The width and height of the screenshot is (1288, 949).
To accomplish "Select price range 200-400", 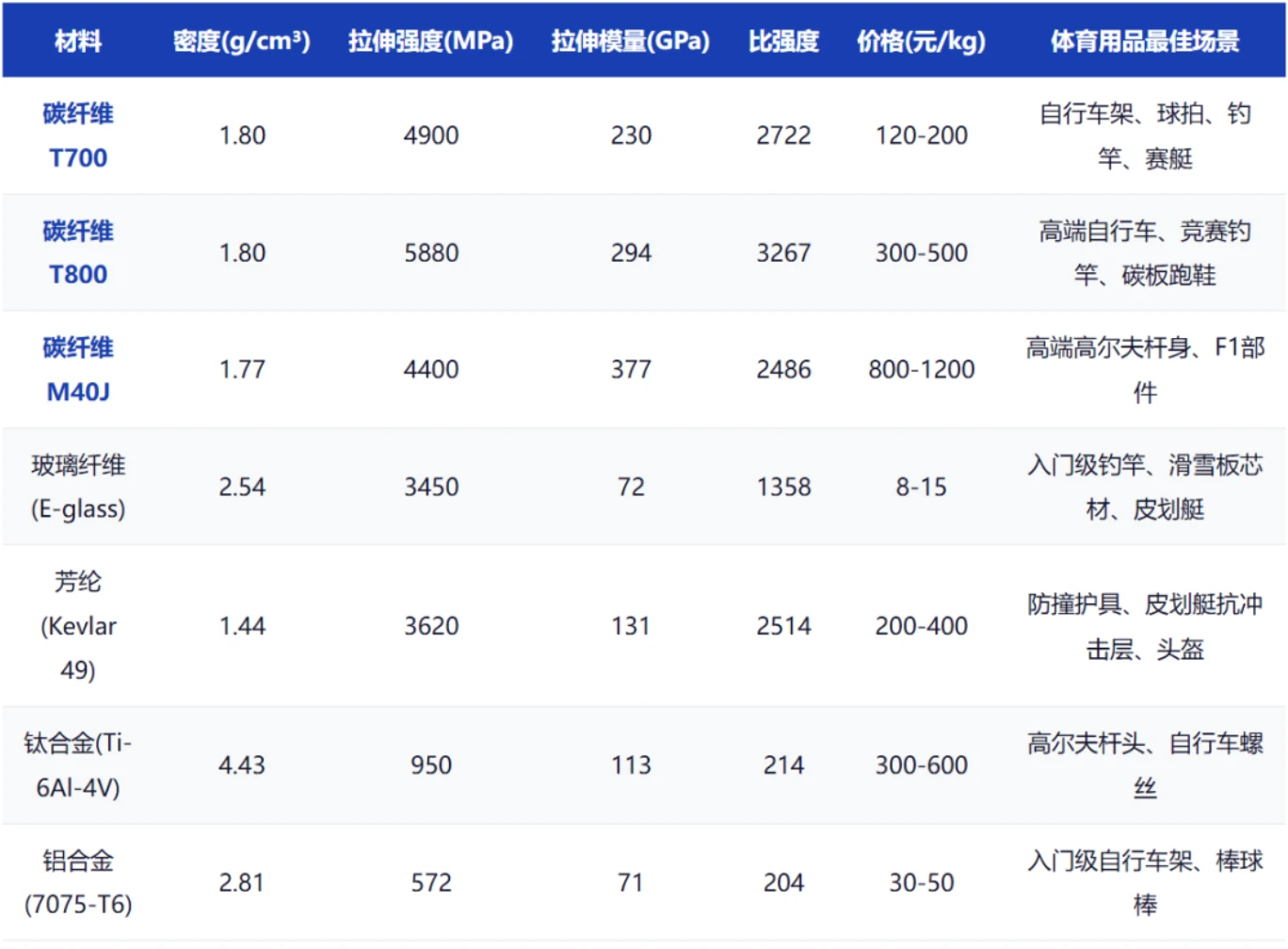I will pyautogui.click(x=922, y=626).
